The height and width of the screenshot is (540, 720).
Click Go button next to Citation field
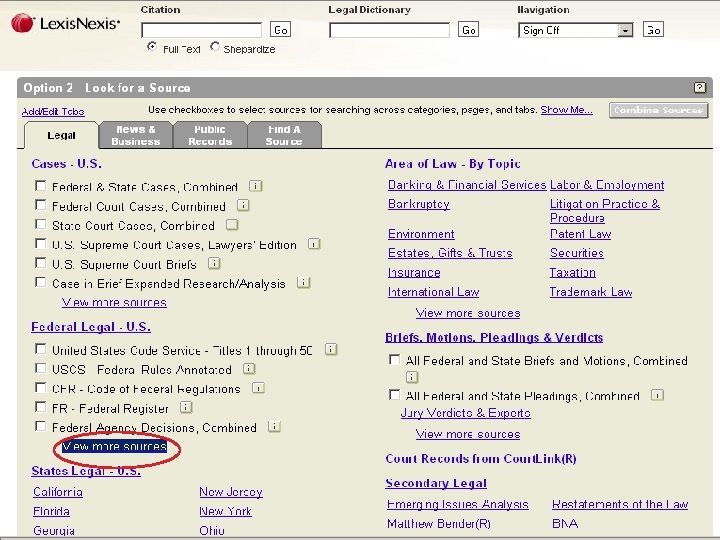tap(280, 30)
